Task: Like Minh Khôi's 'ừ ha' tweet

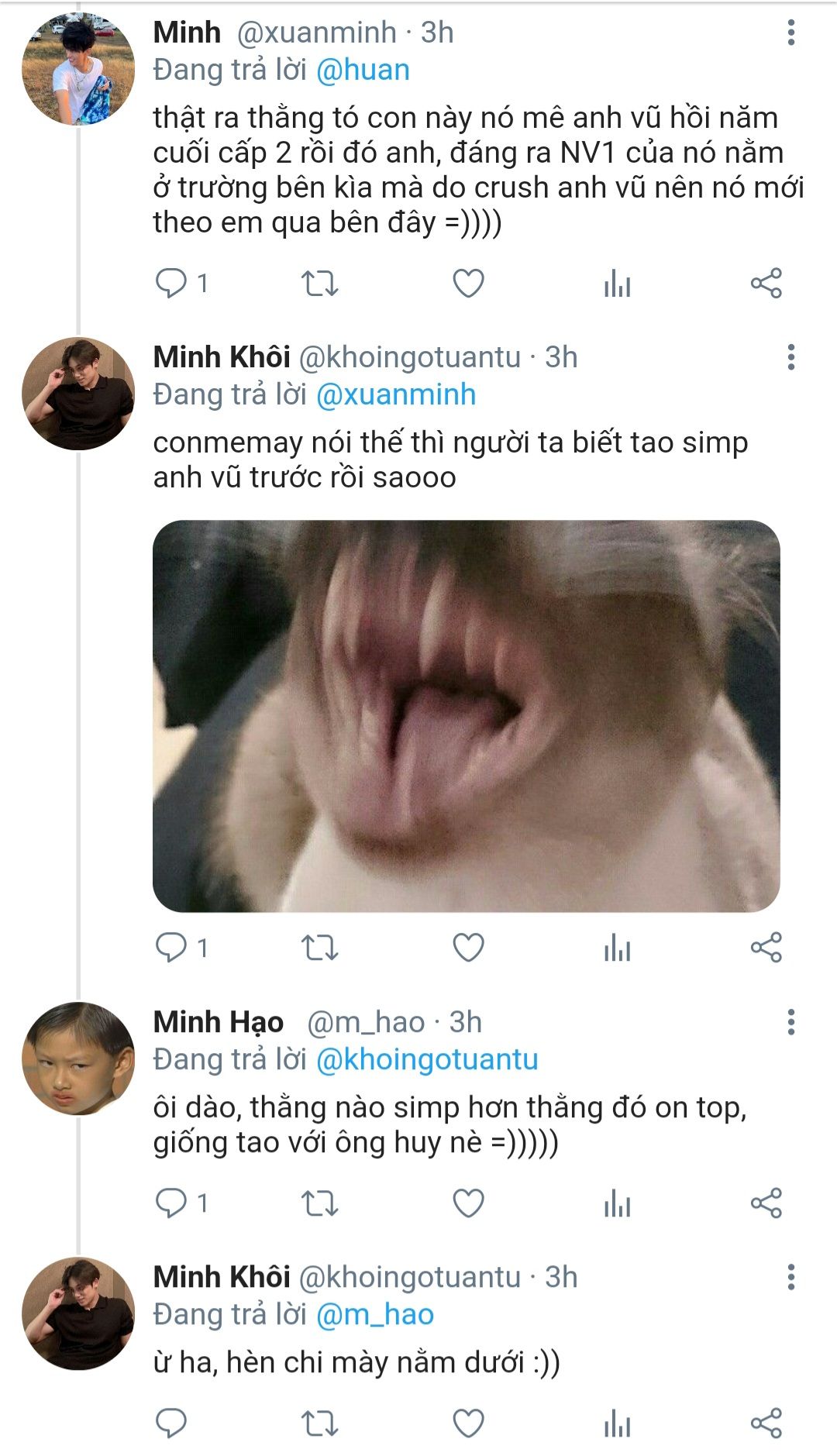Action: pos(468,1423)
